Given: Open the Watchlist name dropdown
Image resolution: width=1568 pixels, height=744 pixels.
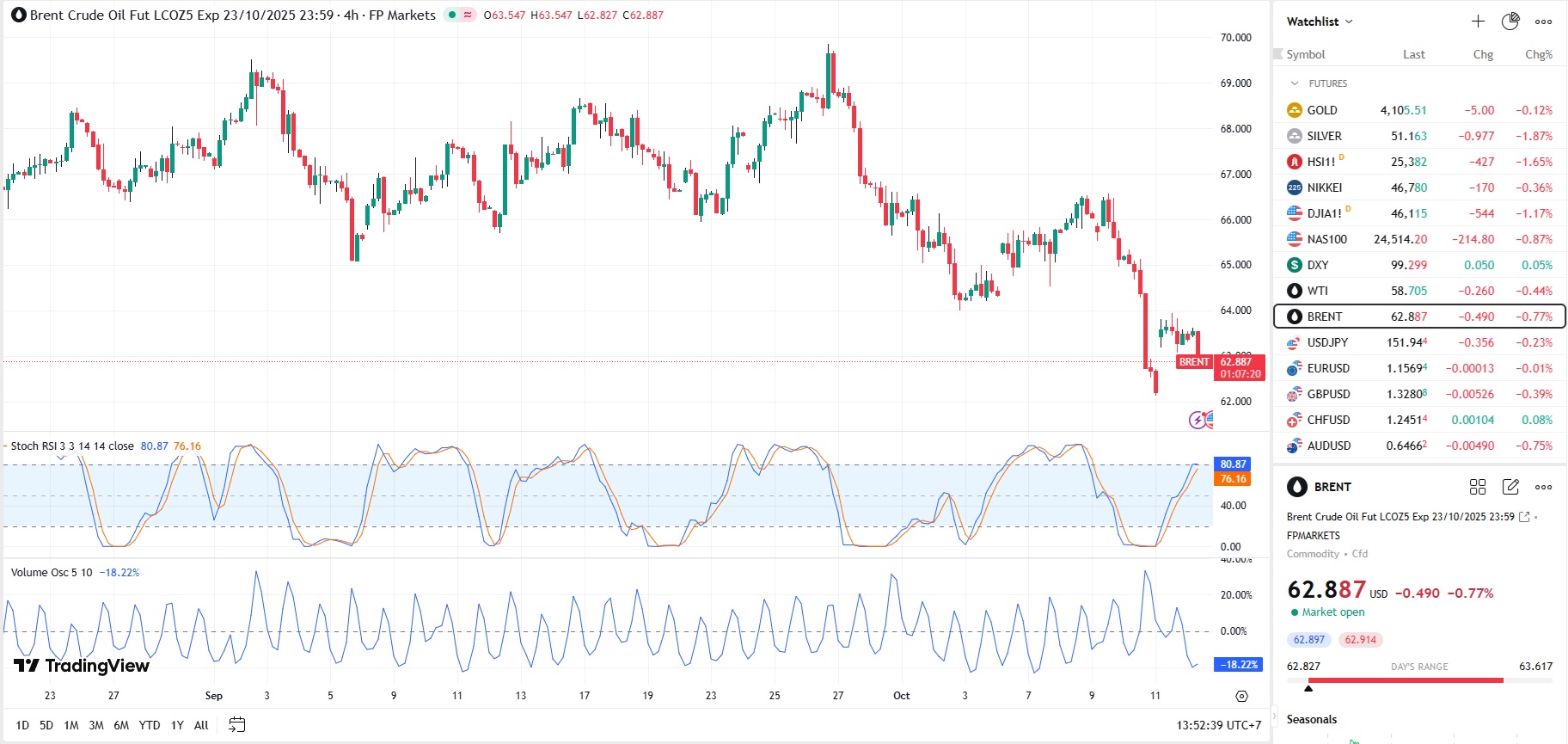Looking at the screenshot, I should point(1320,22).
